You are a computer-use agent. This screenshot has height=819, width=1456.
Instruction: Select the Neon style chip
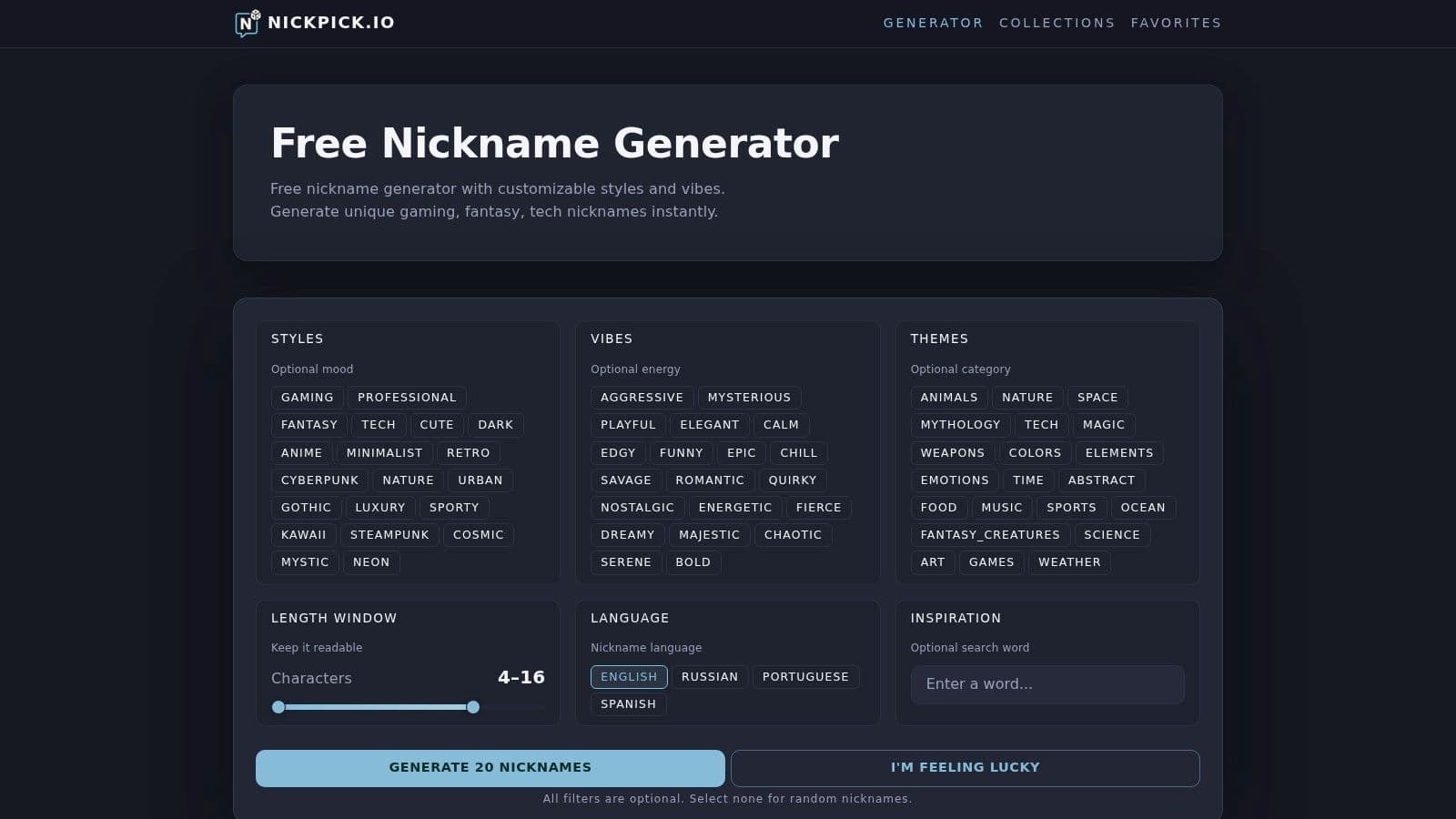[371, 562]
